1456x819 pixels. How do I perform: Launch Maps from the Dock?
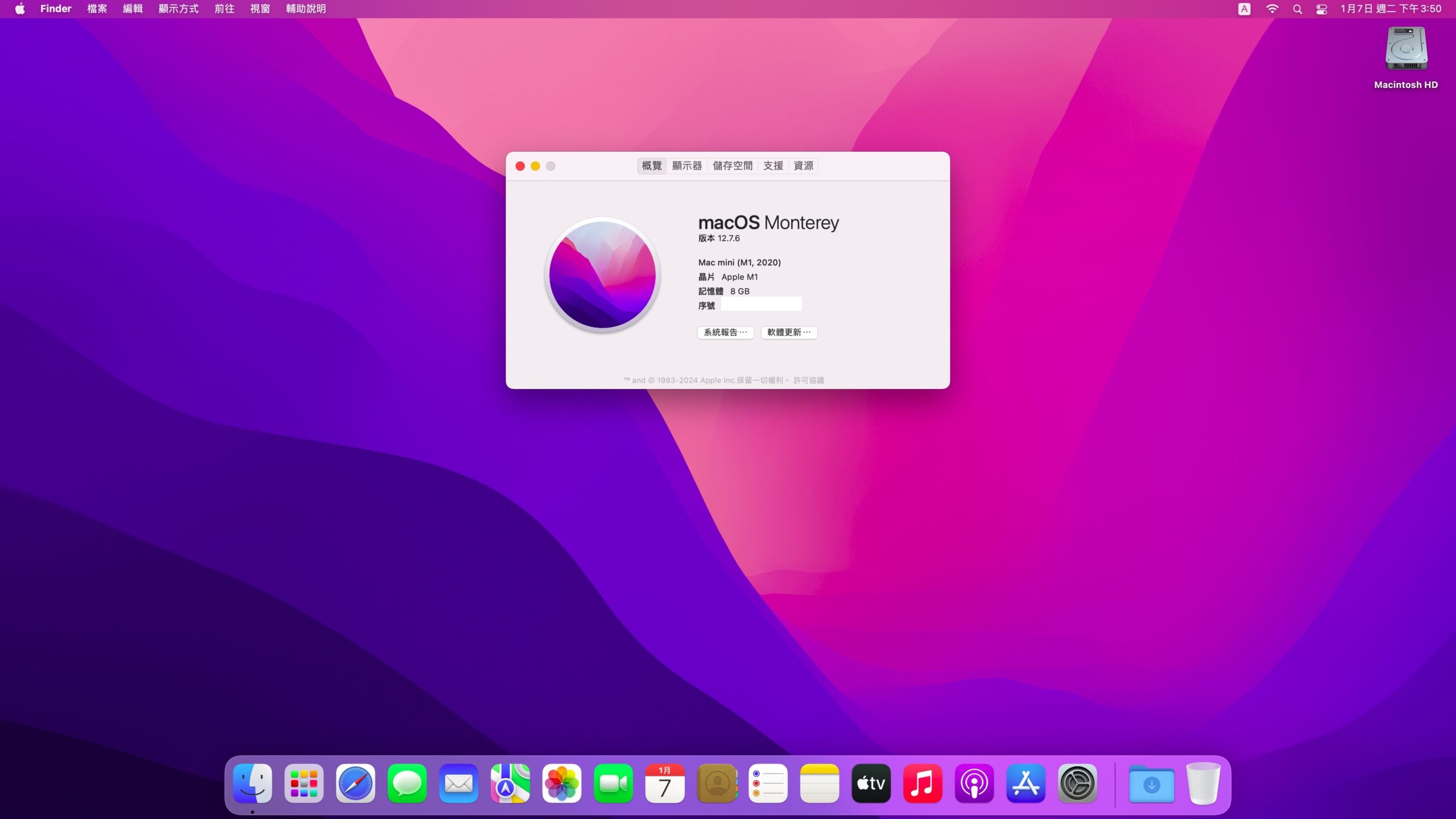click(x=510, y=784)
